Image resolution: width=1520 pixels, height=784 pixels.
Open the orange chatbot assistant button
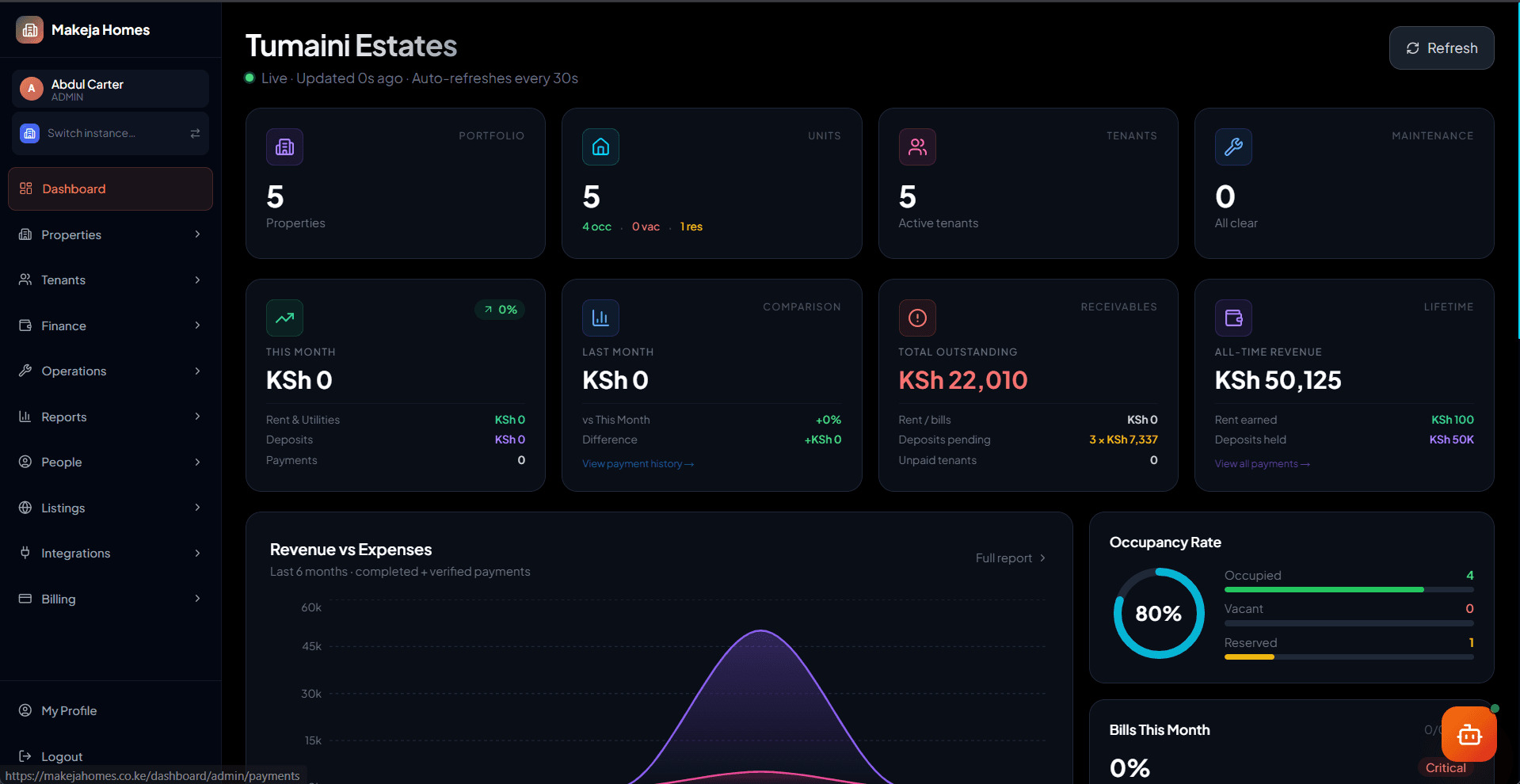[1469, 734]
